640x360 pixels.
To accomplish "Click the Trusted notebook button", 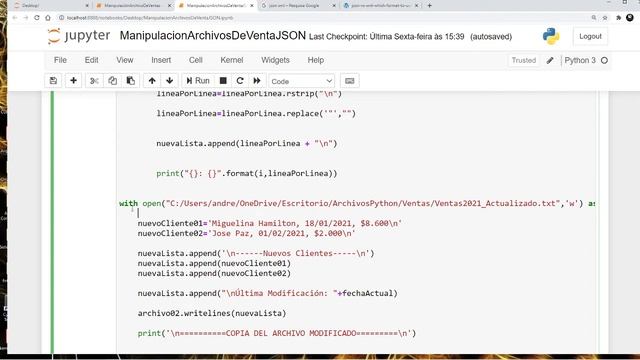I will [x=524, y=60].
